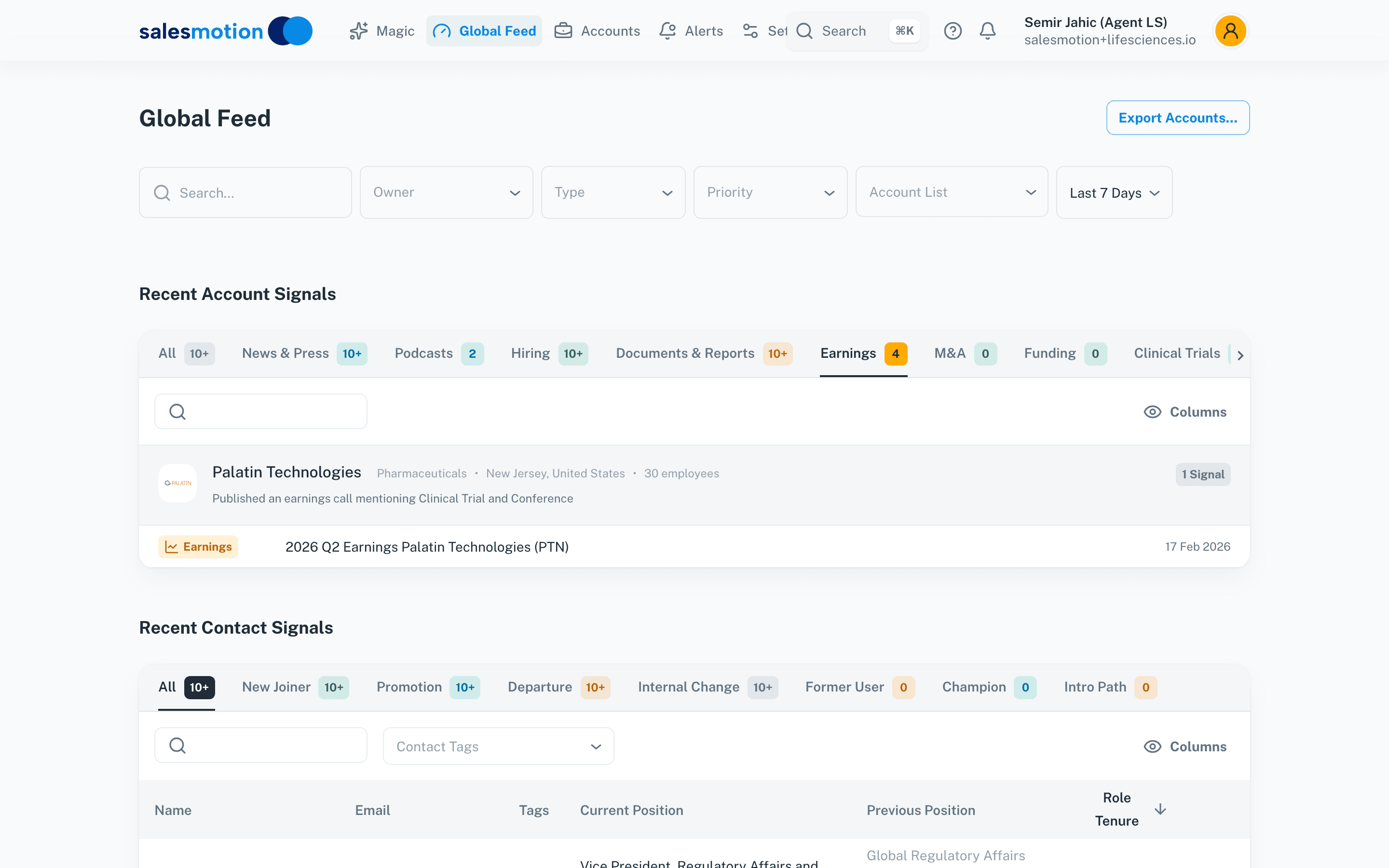1389x868 pixels.
Task: Click the Current Position column header
Action: point(631,810)
